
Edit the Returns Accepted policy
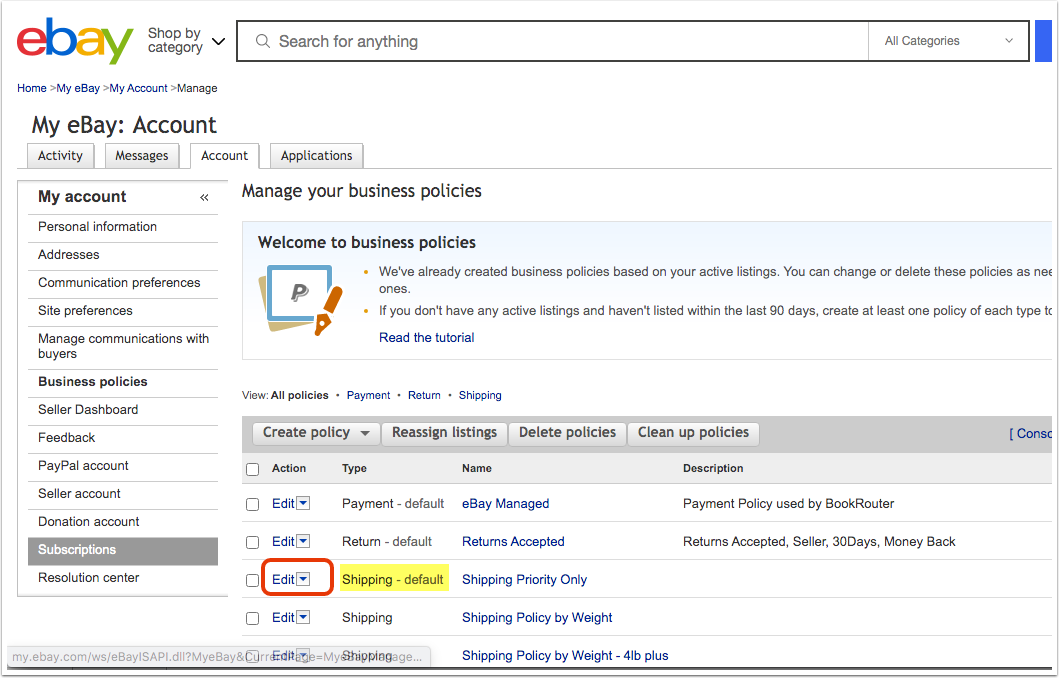[283, 542]
